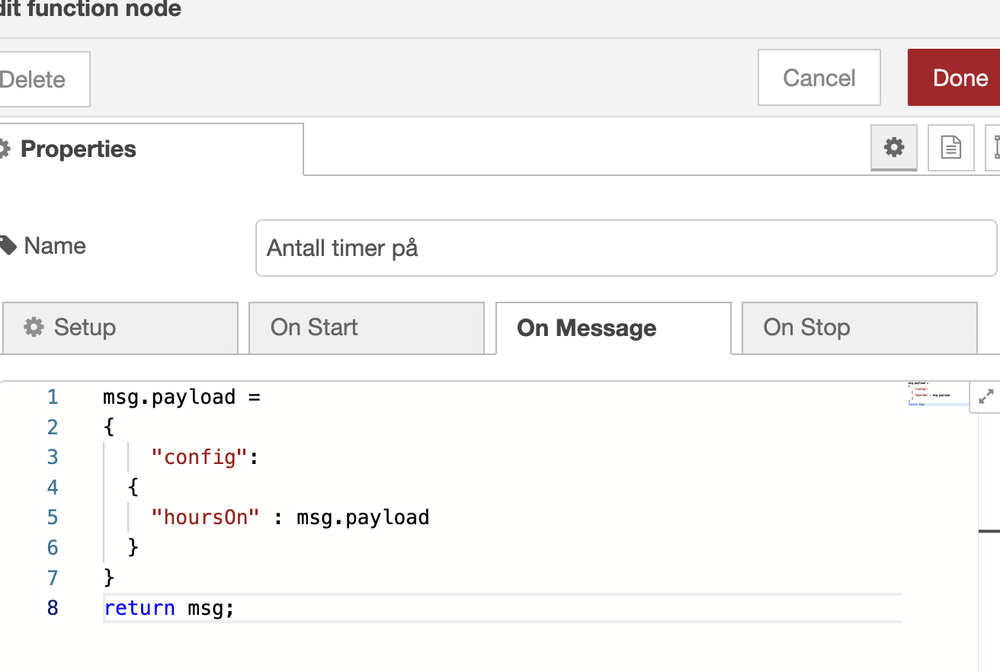Click the "config" key in code

200,457
